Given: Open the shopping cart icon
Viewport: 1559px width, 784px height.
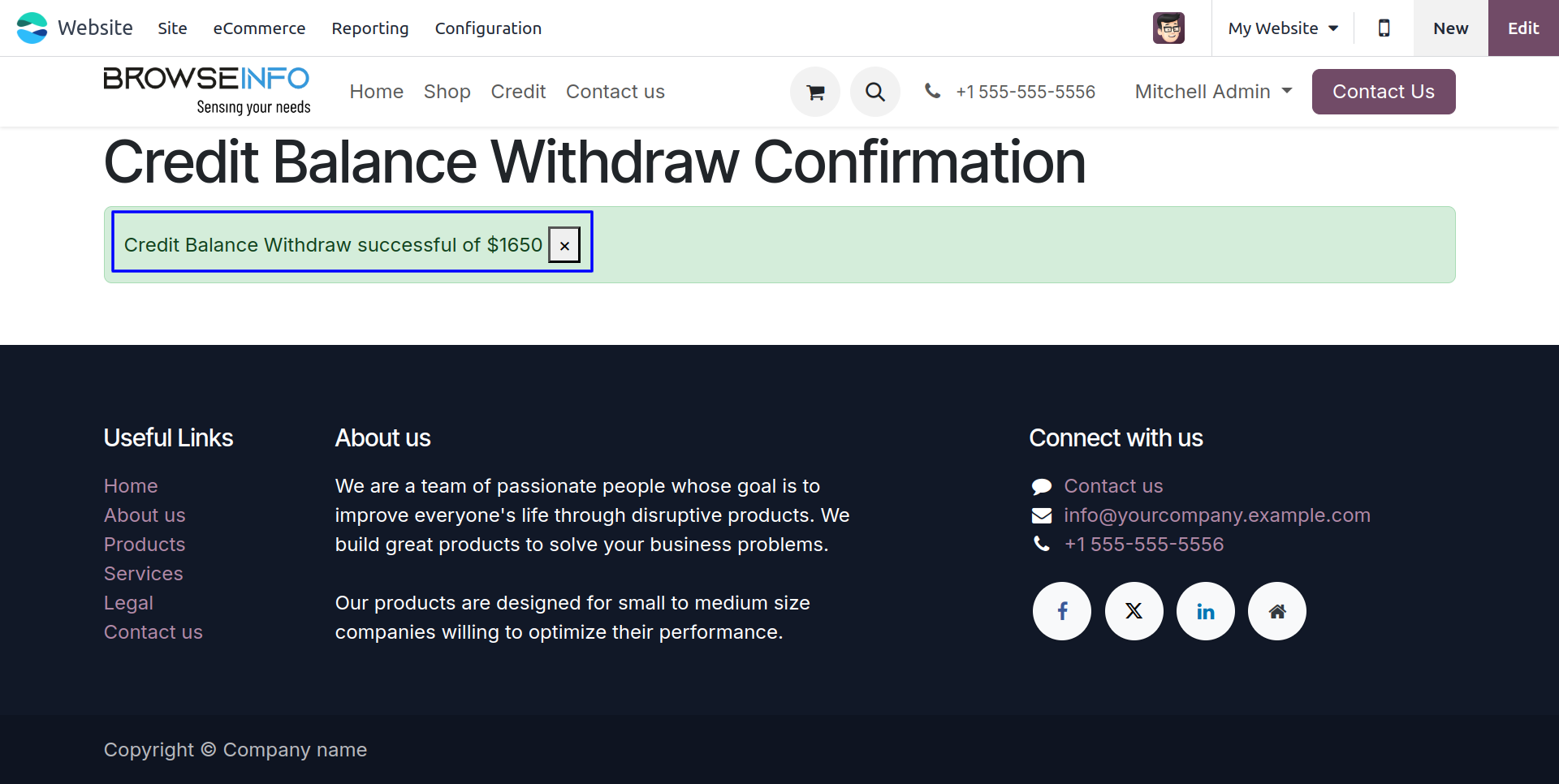Looking at the screenshot, I should pos(815,92).
